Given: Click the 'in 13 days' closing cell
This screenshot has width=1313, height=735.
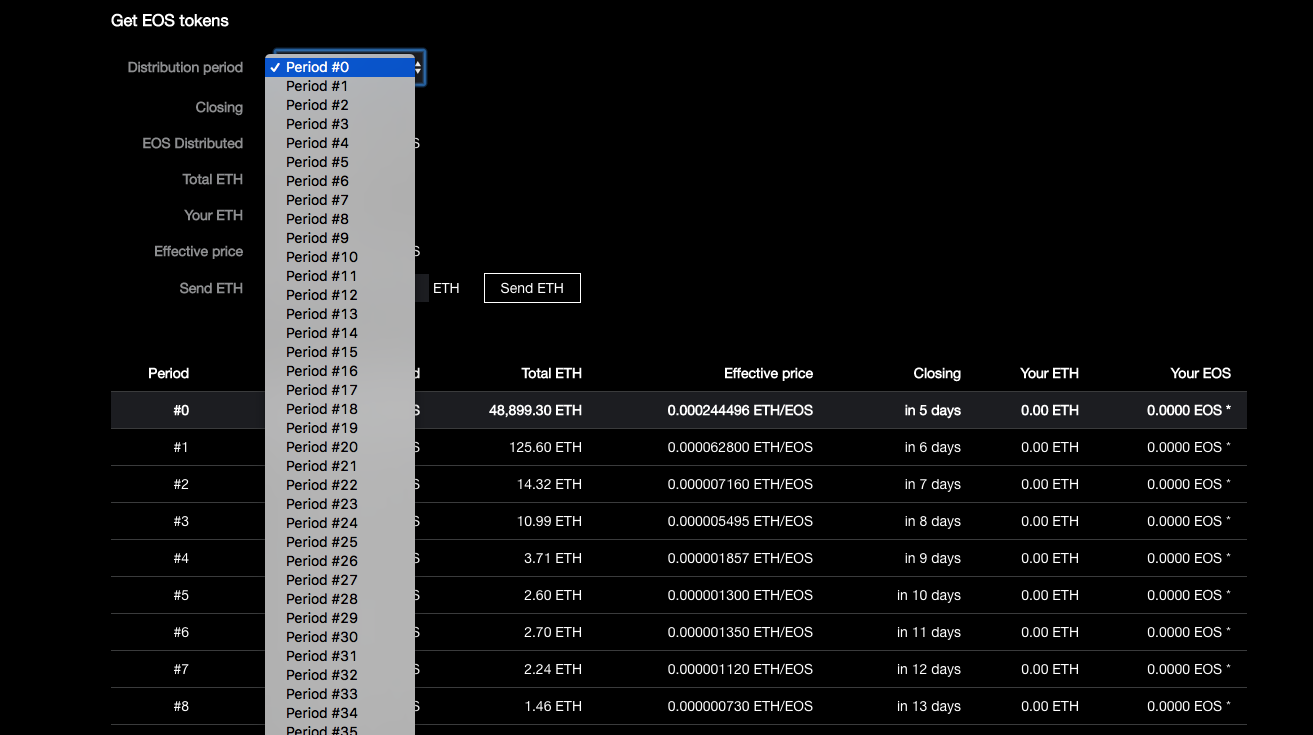Looking at the screenshot, I should click(x=929, y=706).
